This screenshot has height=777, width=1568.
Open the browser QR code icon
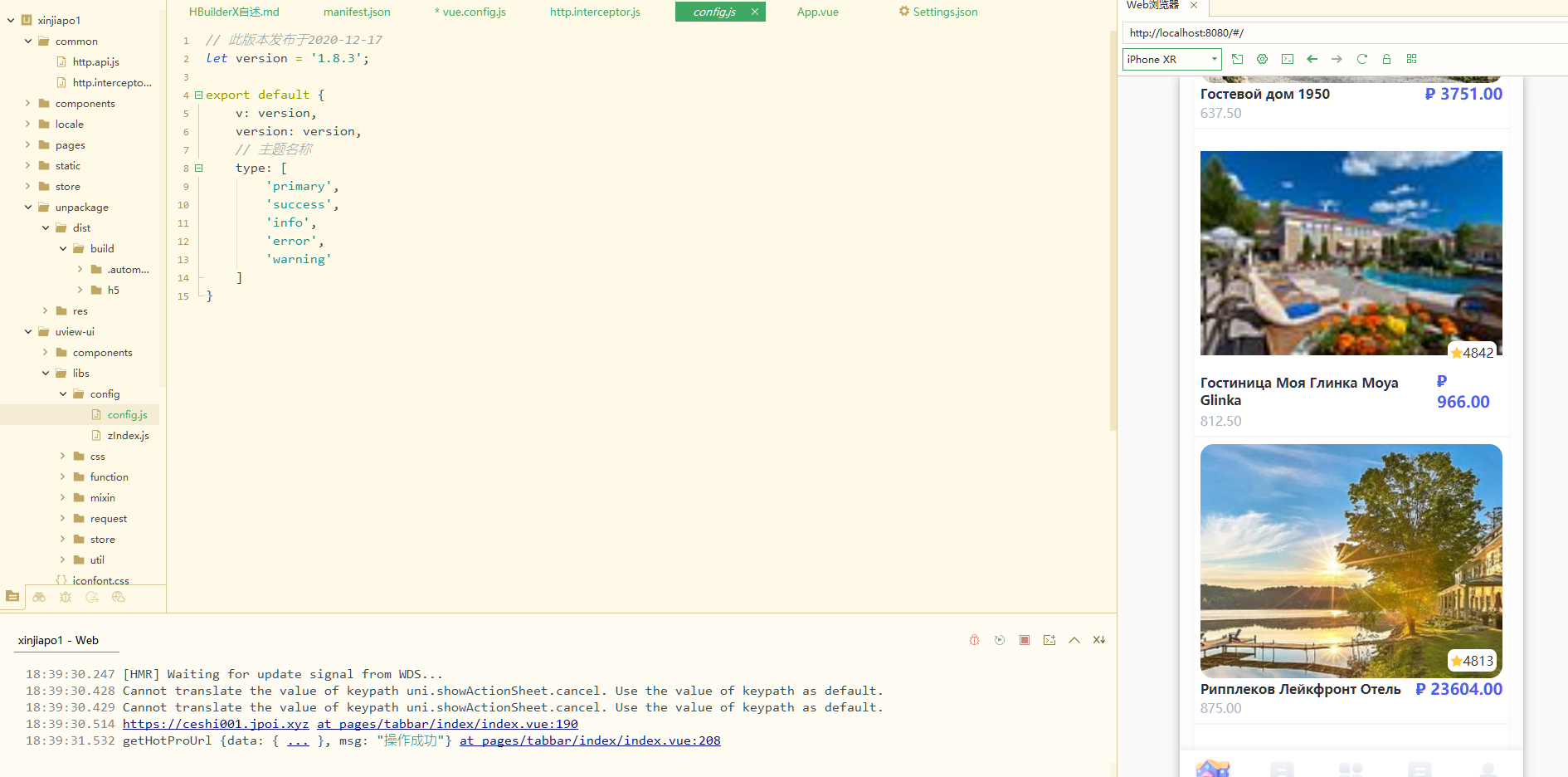(1411, 59)
